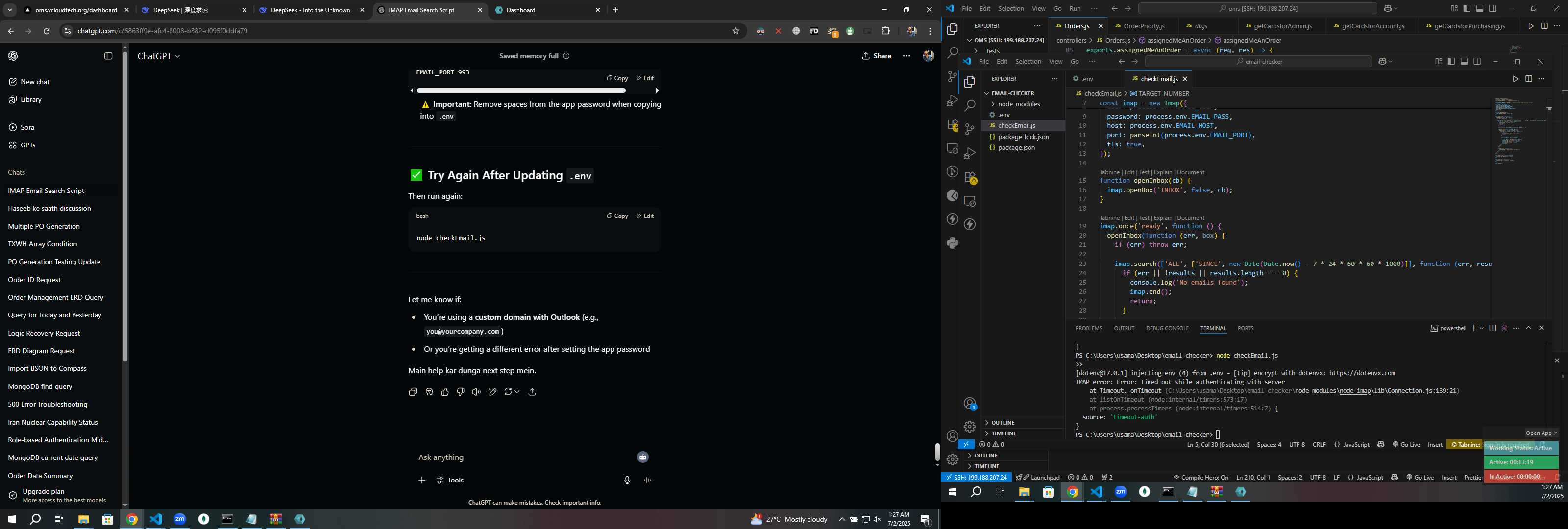This screenshot has height=529, width=1568.
Task: Reload the ChatGPT page
Action: coord(46,31)
